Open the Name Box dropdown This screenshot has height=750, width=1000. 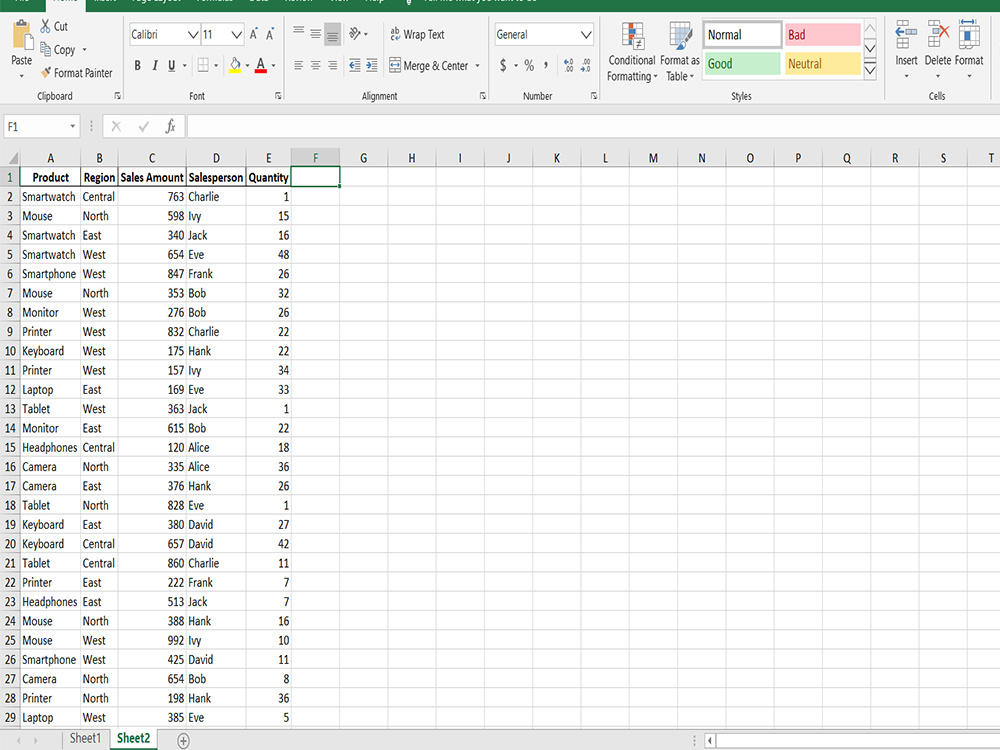coord(73,126)
